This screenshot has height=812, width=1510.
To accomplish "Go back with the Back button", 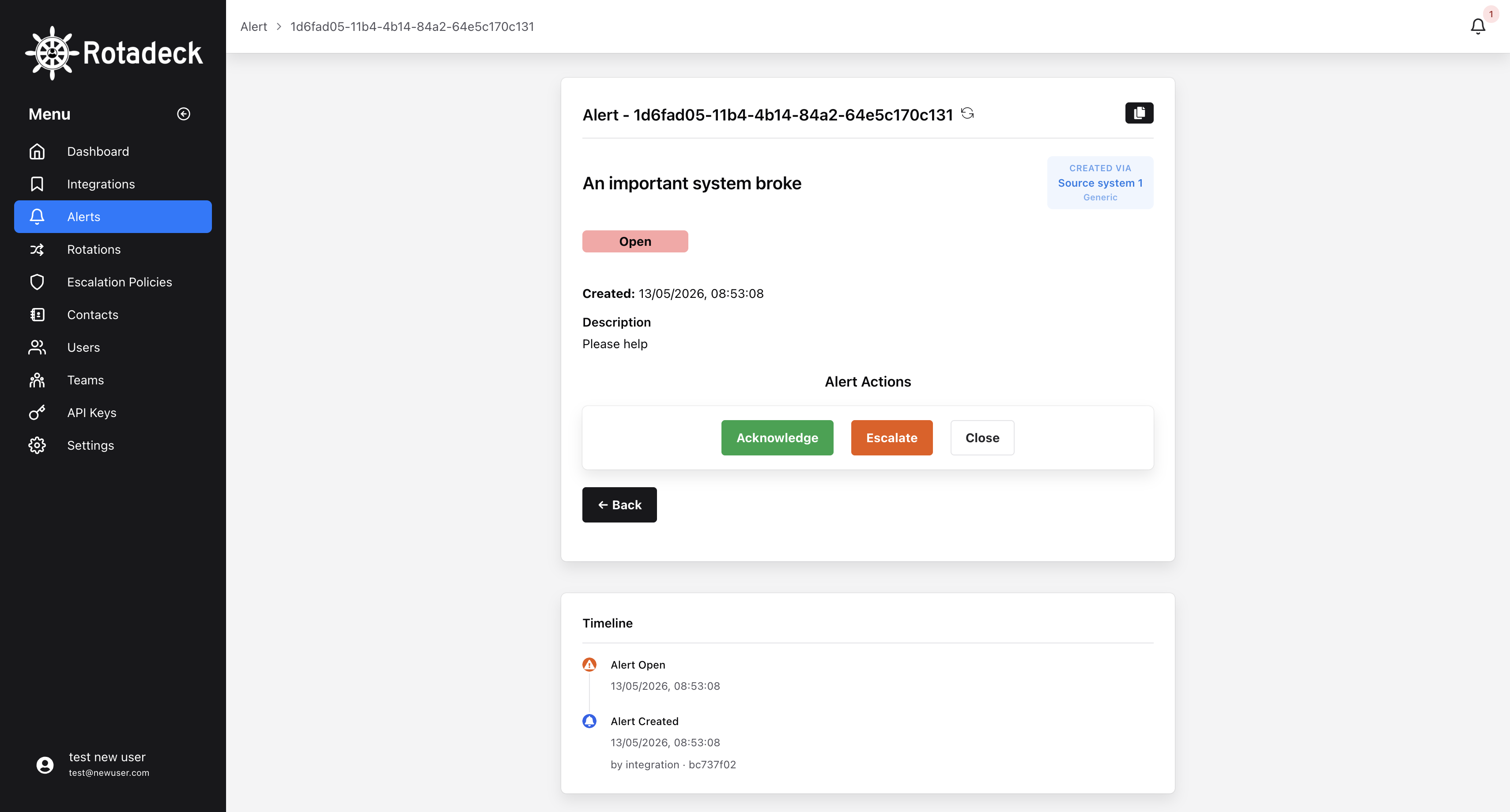I will point(619,505).
